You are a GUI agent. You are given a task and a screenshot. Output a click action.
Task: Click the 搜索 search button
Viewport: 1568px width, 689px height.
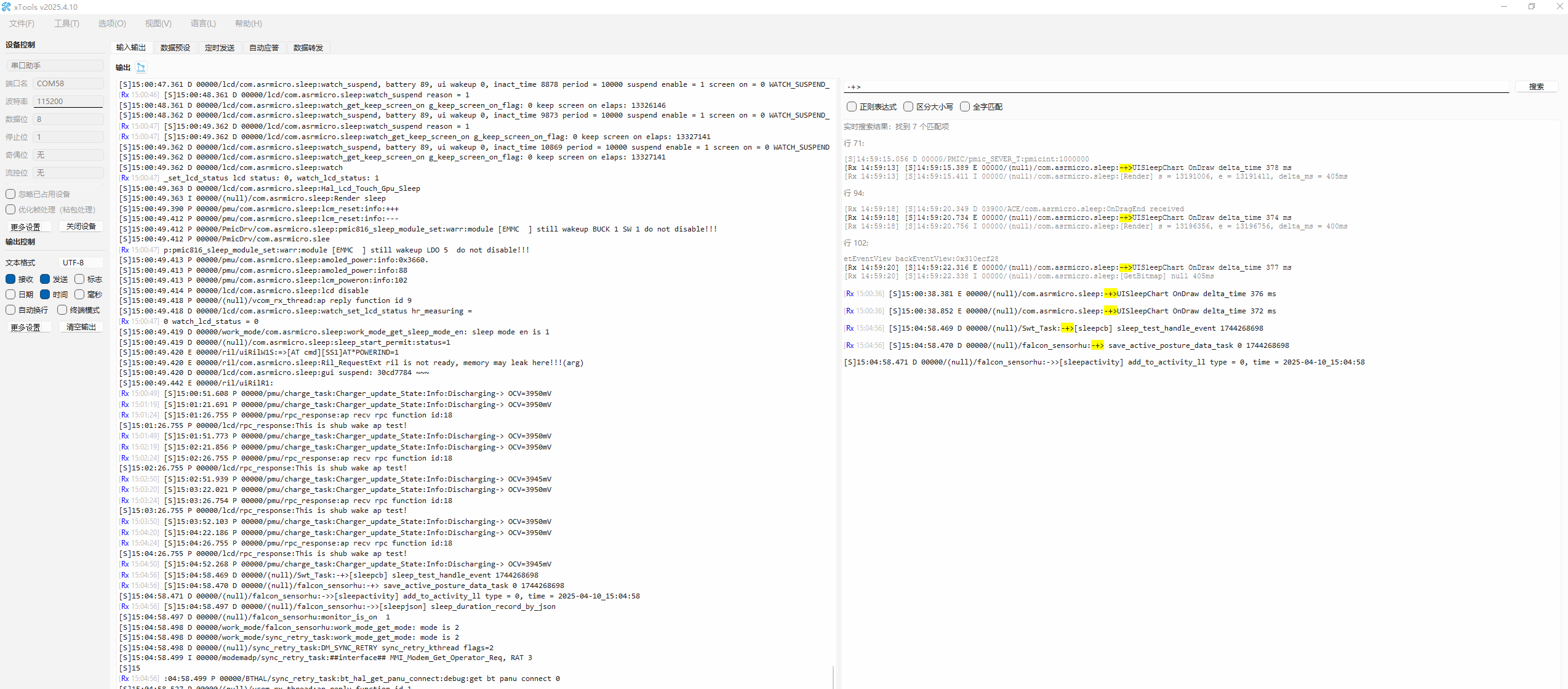[1536, 87]
